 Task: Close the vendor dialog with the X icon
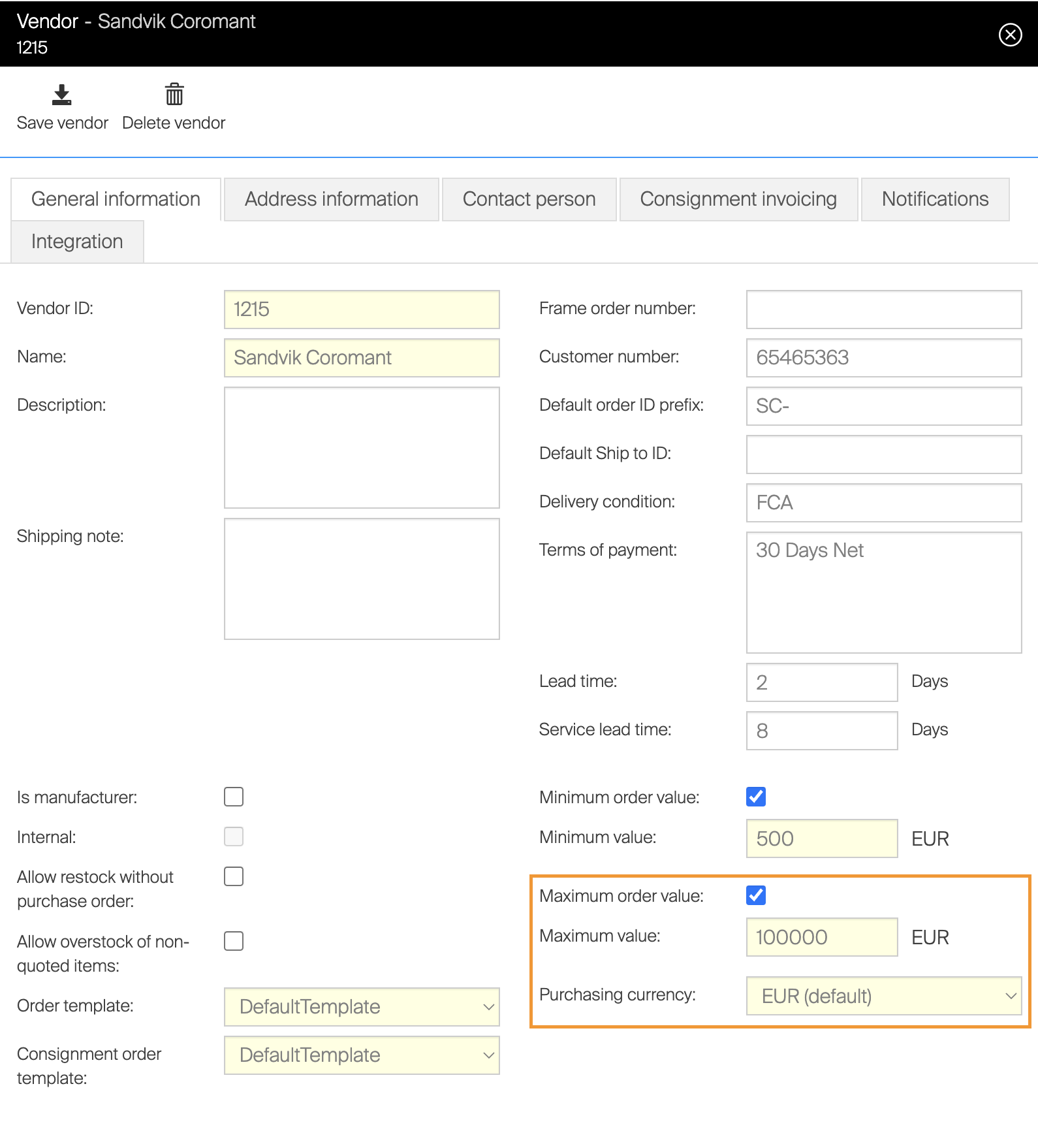coord(1010,35)
